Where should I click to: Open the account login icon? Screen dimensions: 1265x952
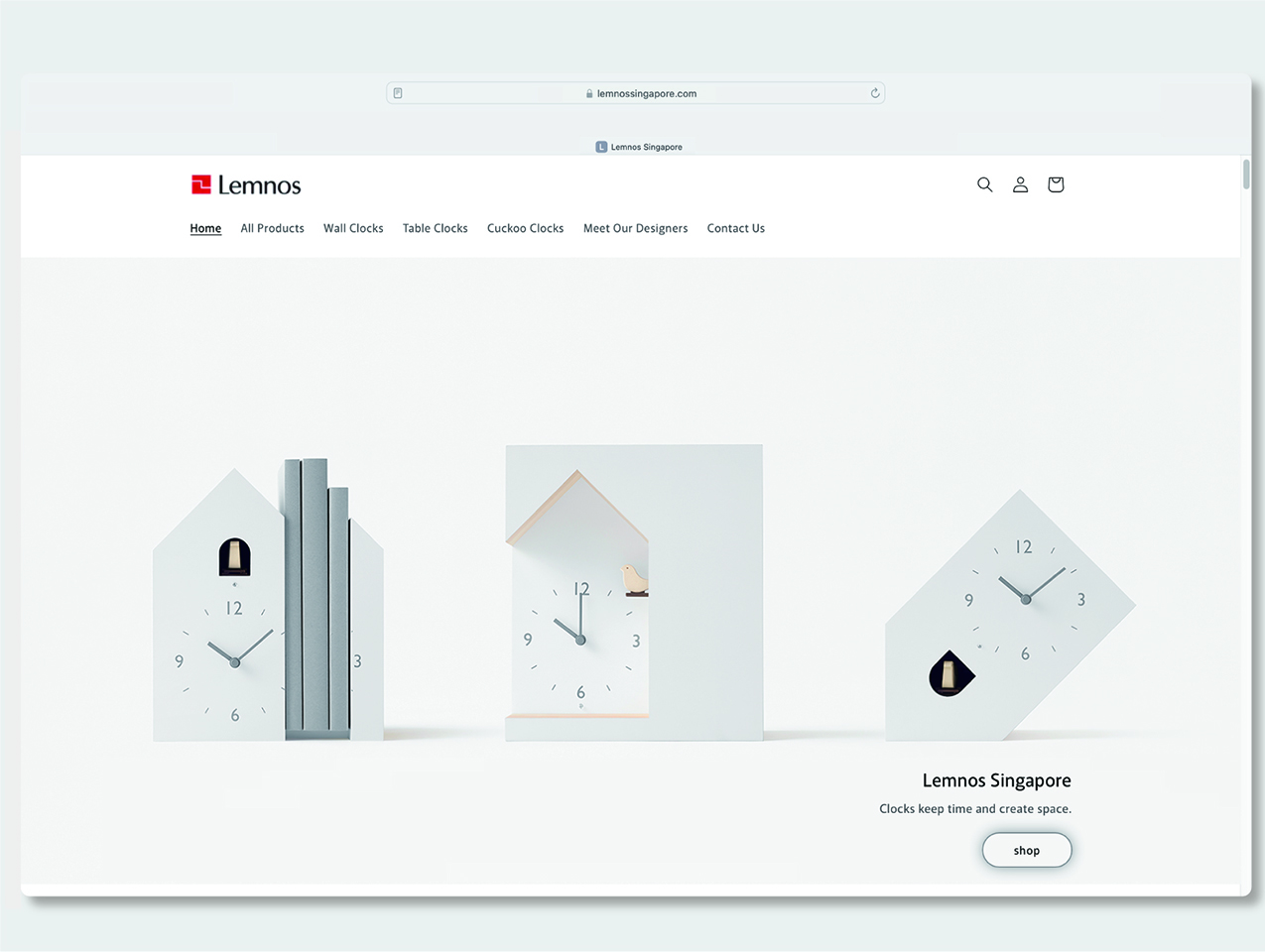(1020, 184)
